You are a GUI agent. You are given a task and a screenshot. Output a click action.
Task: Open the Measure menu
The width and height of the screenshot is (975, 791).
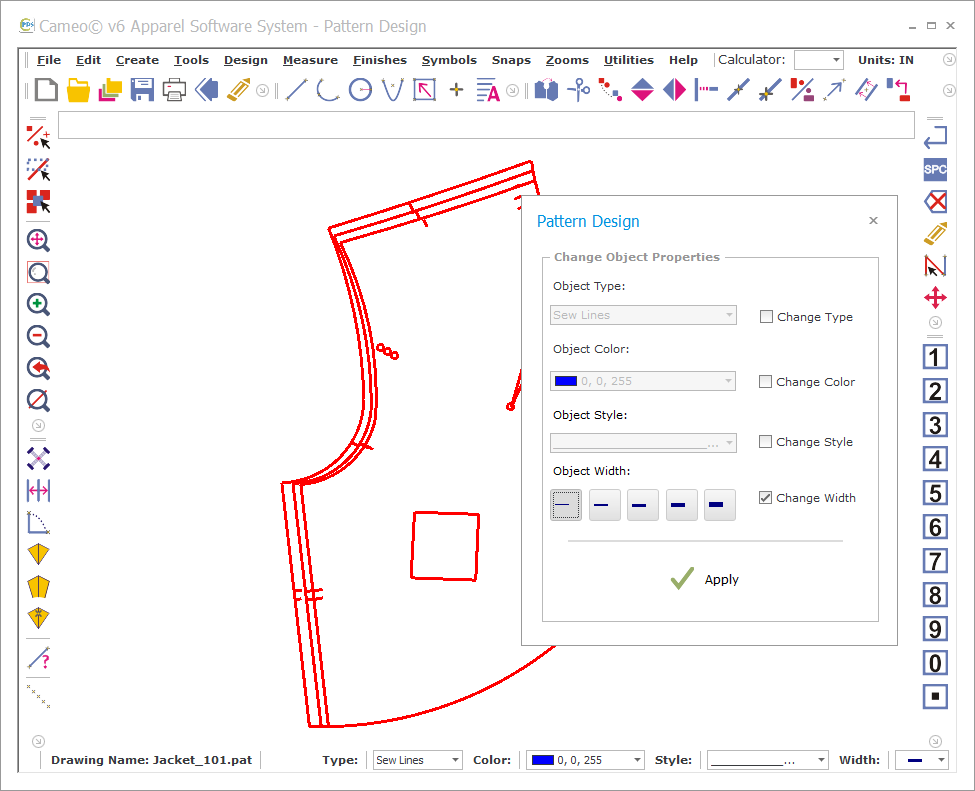point(310,60)
